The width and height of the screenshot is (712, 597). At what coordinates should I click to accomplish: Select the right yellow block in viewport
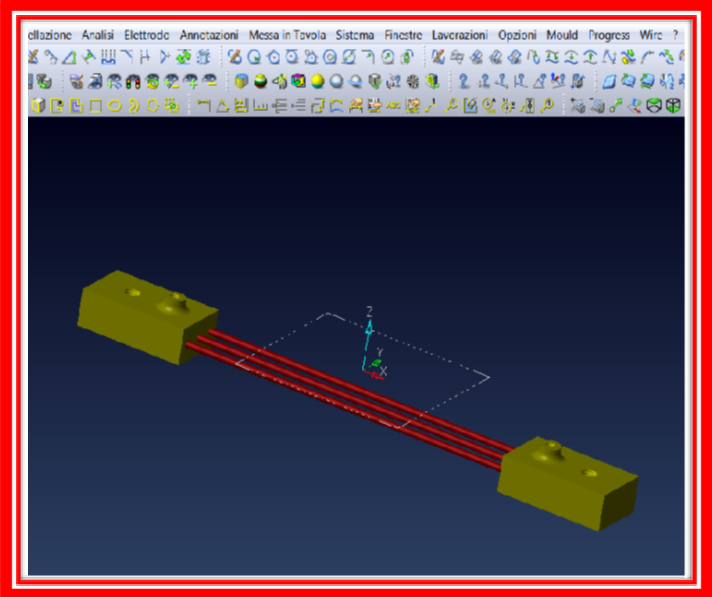567,481
